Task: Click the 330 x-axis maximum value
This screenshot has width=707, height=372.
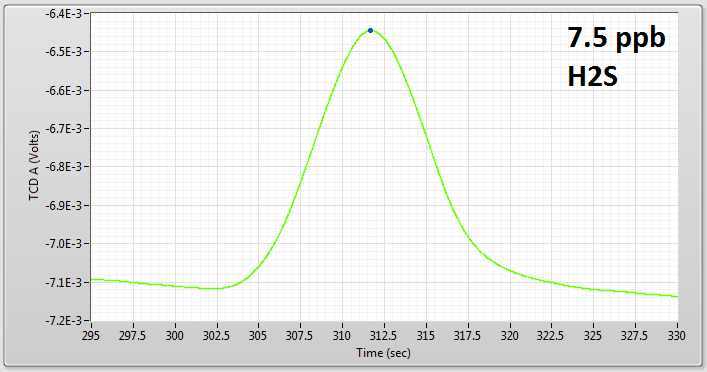Action: pyautogui.click(x=677, y=336)
